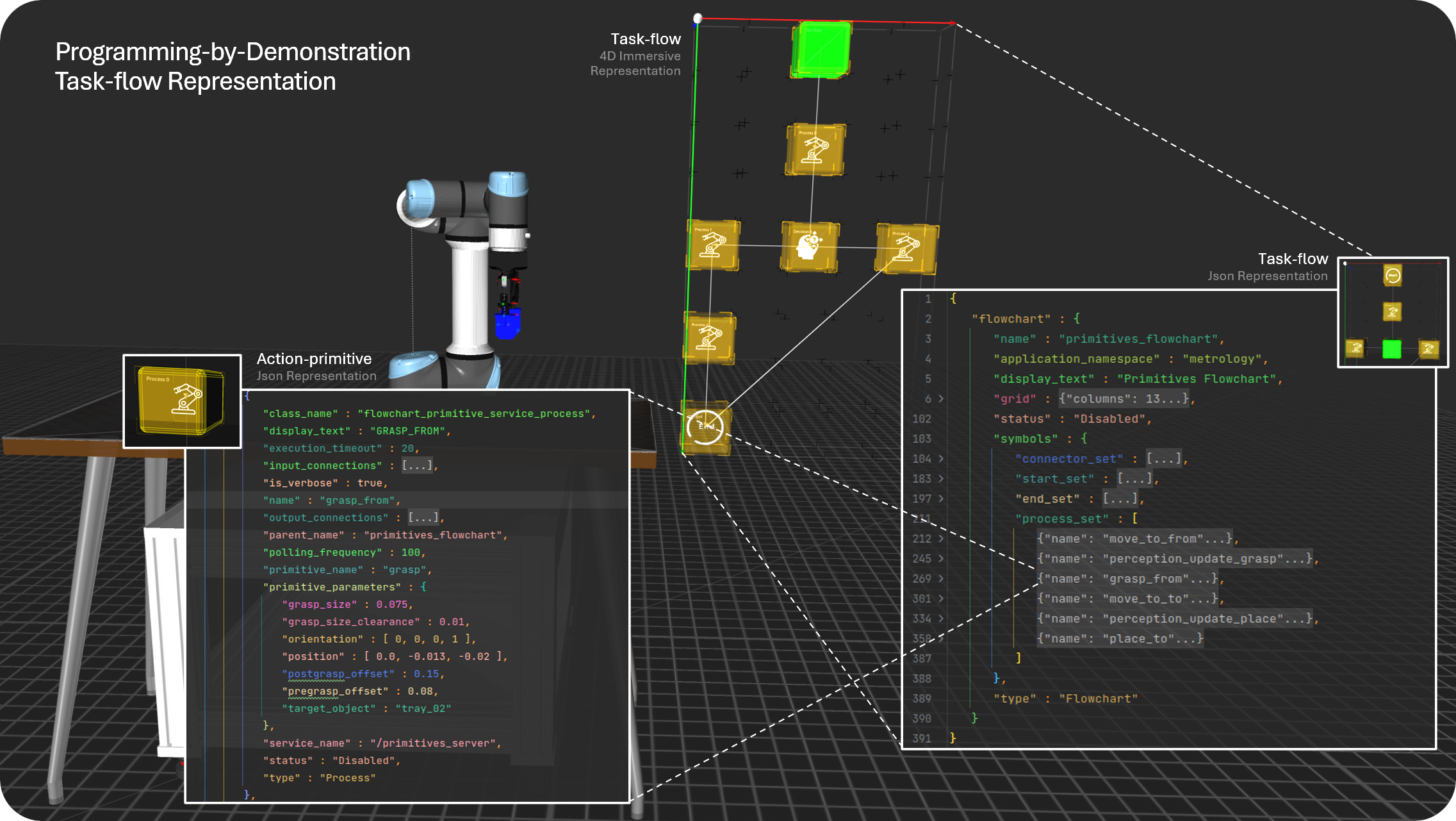Select the Process 3 robot arm node
The width and height of the screenshot is (1456, 821).
coord(906,248)
